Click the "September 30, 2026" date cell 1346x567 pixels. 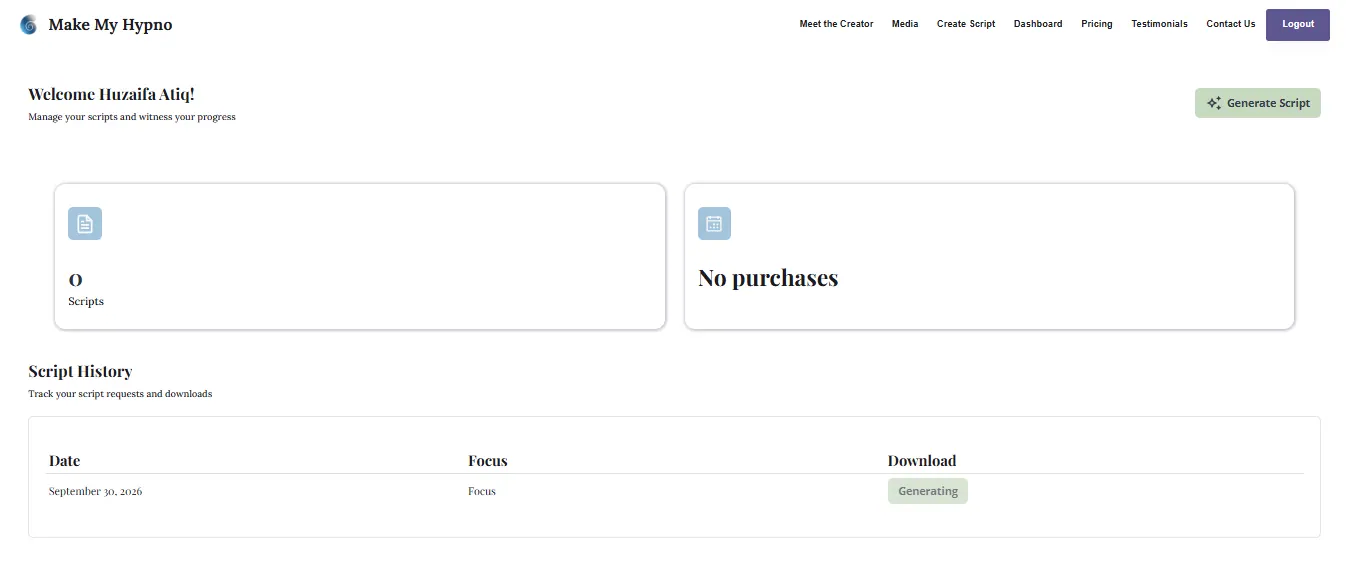[x=95, y=491]
